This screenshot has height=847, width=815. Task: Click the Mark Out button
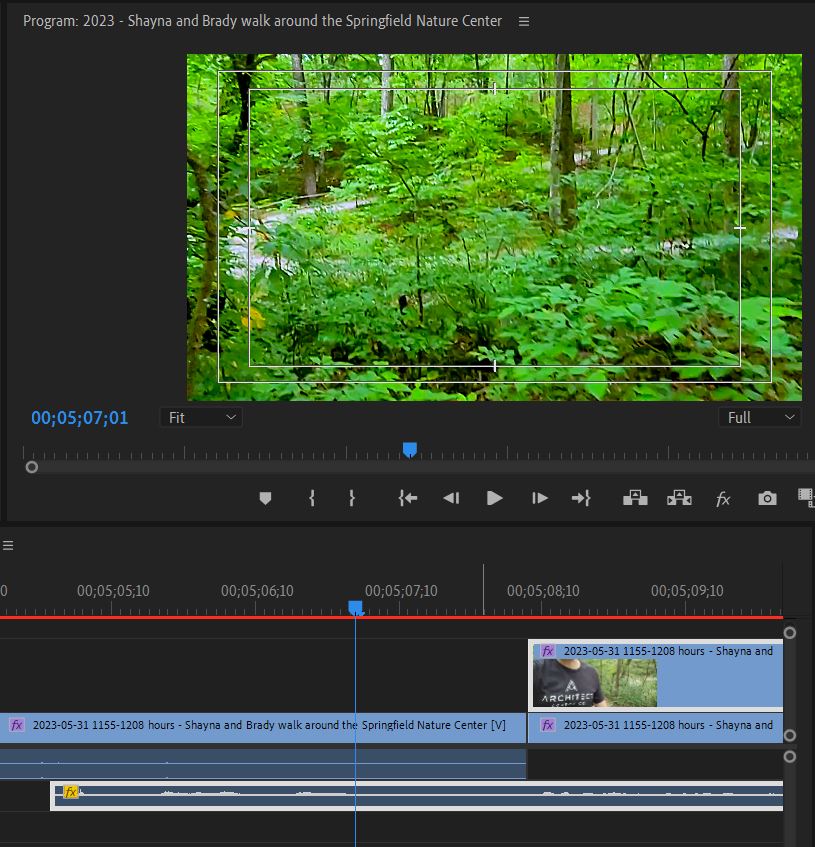[x=352, y=498]
